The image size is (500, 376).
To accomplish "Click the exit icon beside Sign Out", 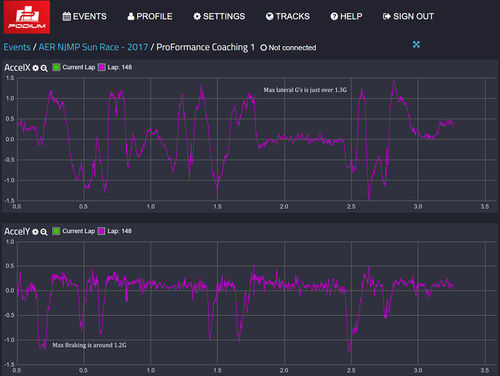I will point(387,16).
